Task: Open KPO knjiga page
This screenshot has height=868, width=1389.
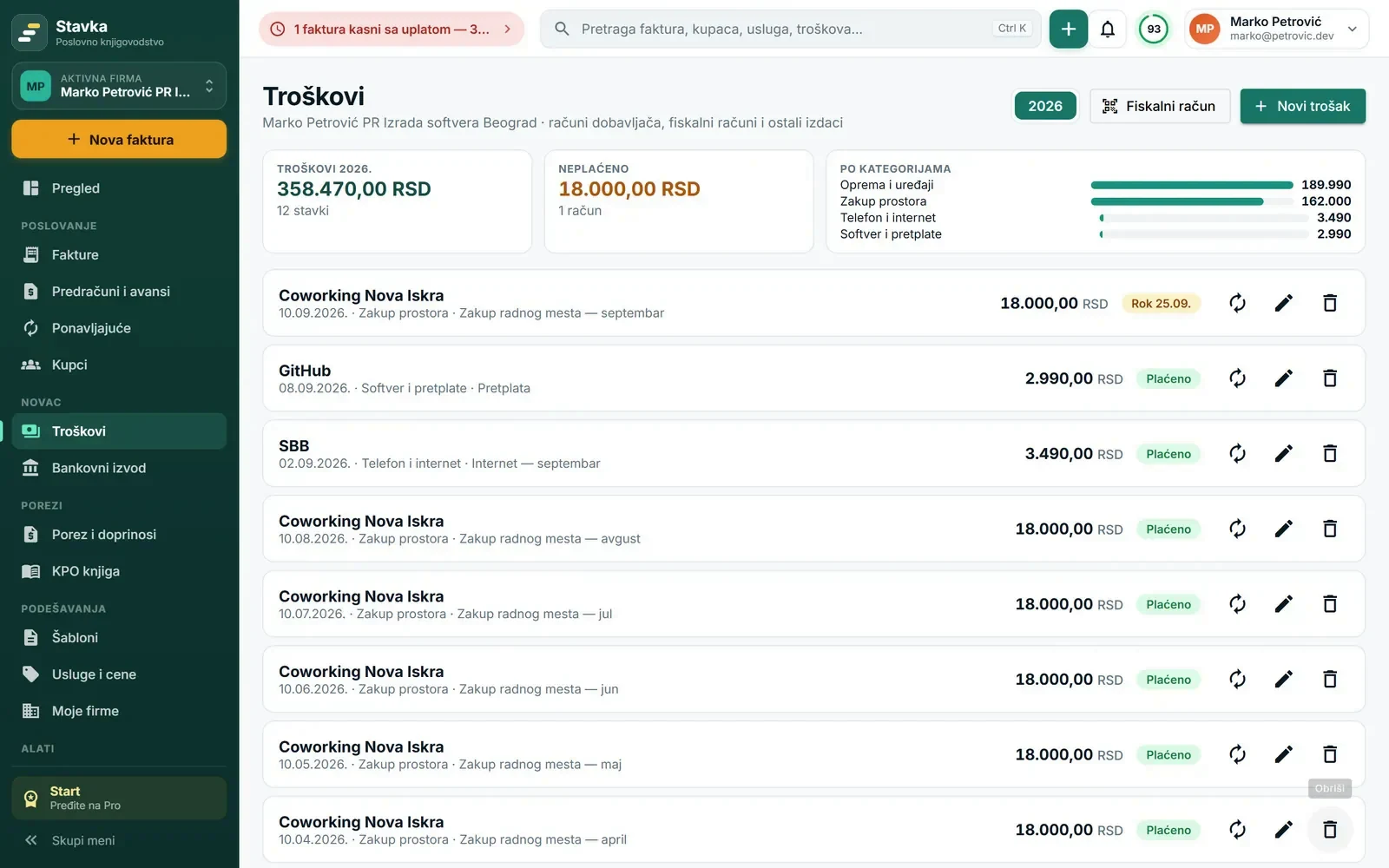Action: pos(119,571)
